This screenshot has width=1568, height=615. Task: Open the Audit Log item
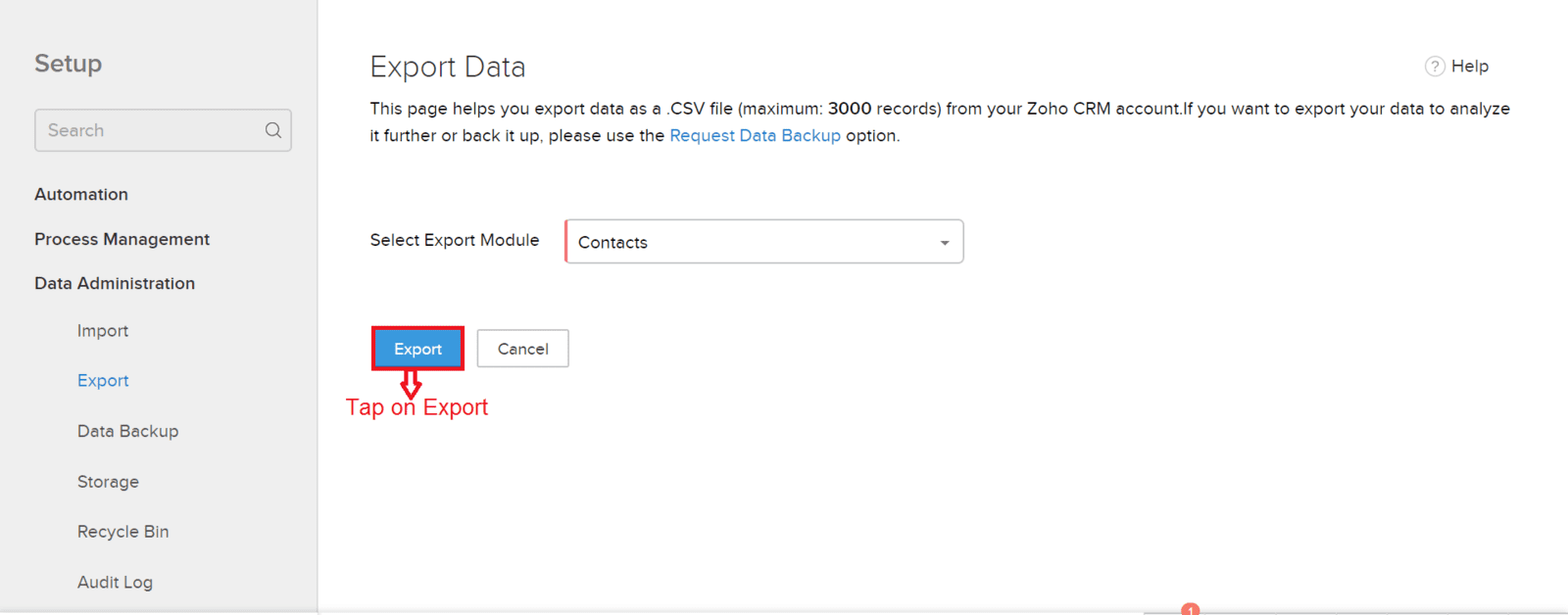pyautogui.click(x=115, y=583)
